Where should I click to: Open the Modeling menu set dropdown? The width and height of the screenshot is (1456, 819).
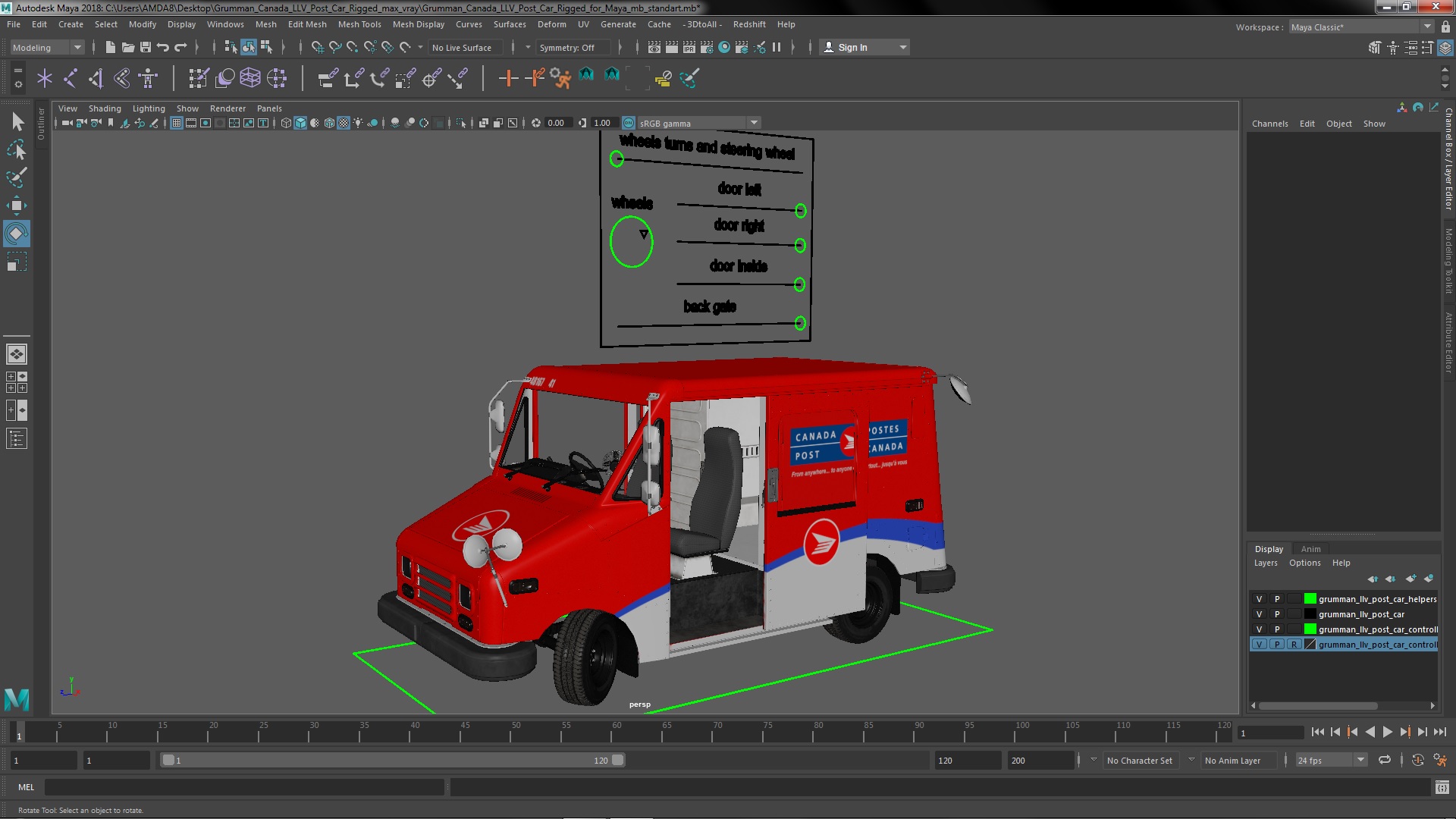click(x=47, y=47)
